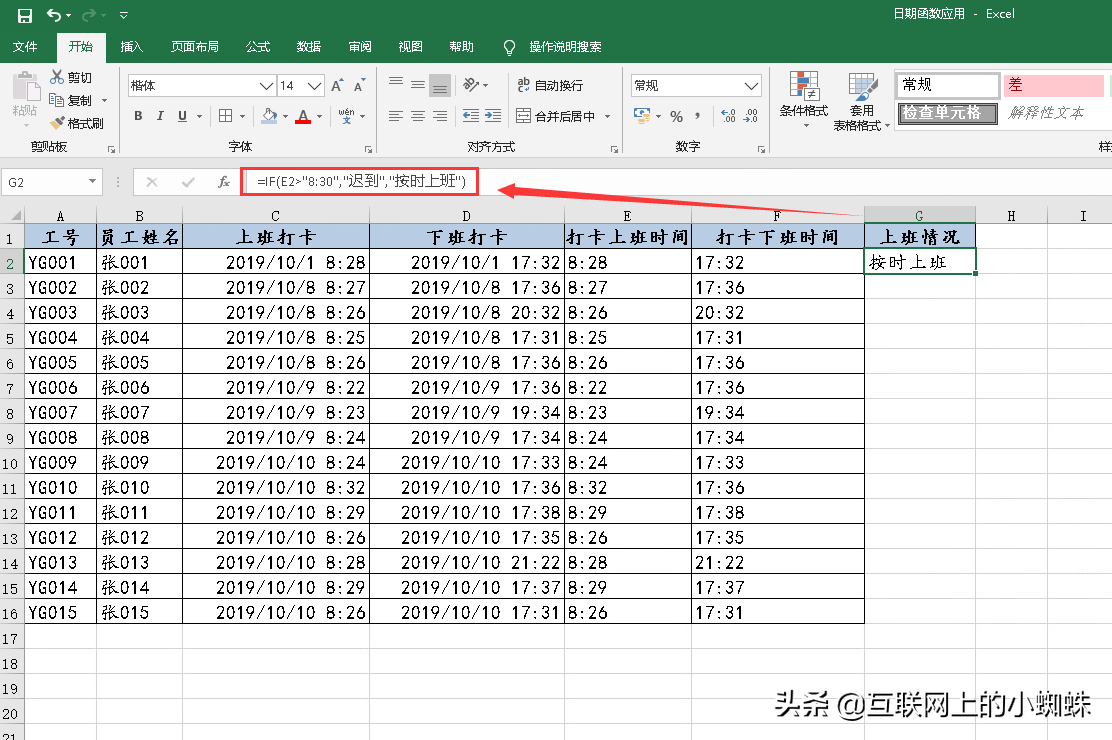Toggle top vertical alignment
1112x740 pixels.
point(396,84)
